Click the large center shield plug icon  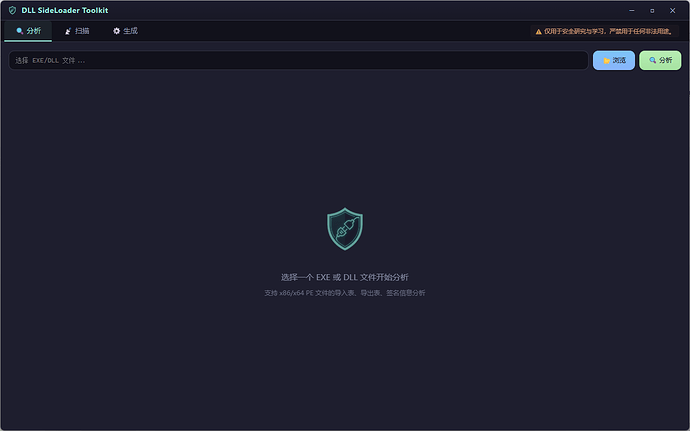coord(345,228)
